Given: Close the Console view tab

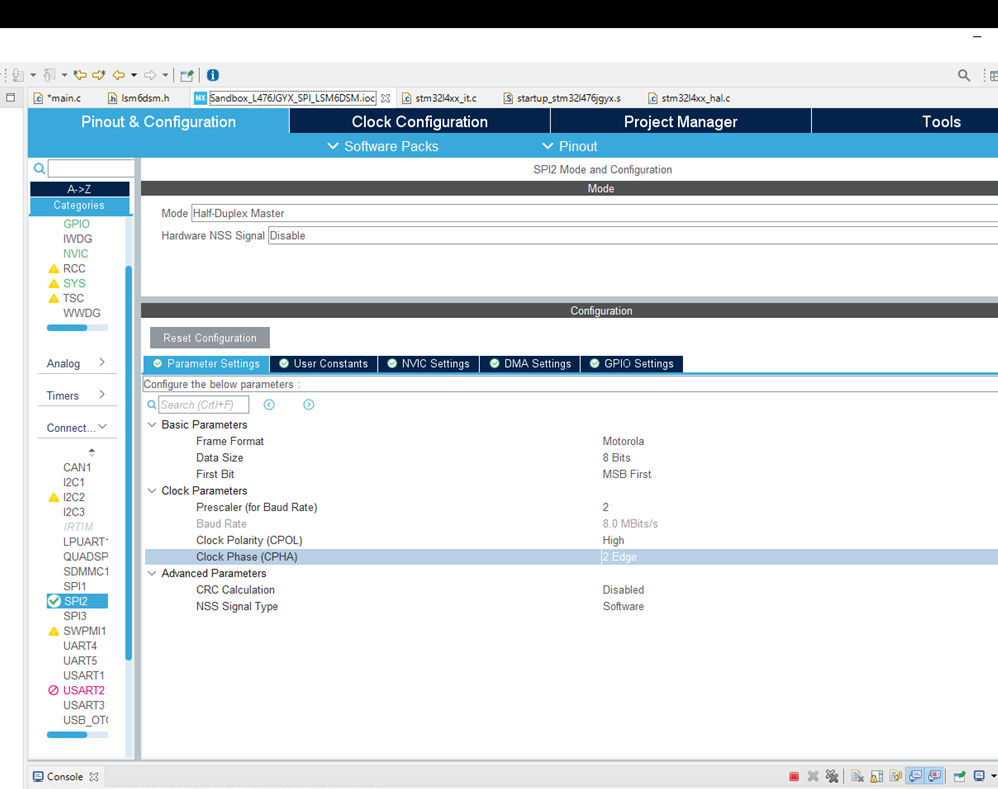Looking at the screenshot, I should coord(94,777).
